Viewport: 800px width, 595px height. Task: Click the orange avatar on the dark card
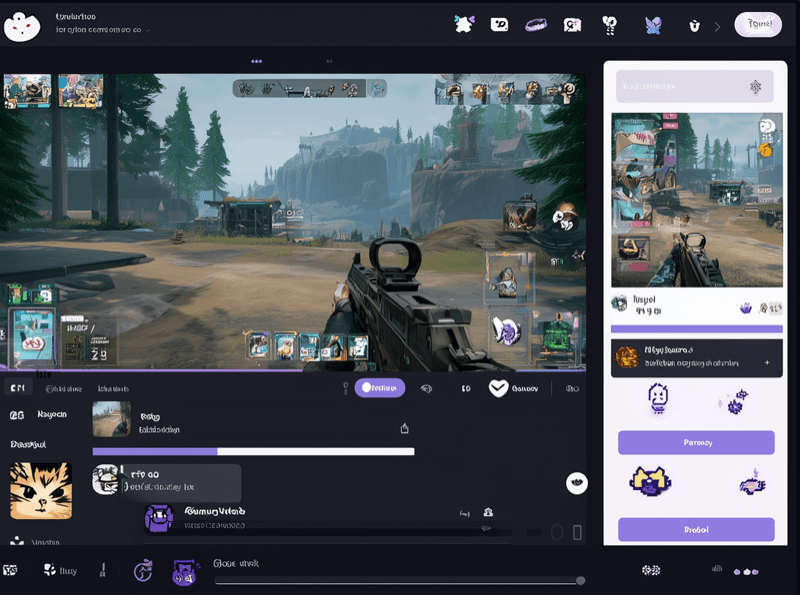point(627,357)
